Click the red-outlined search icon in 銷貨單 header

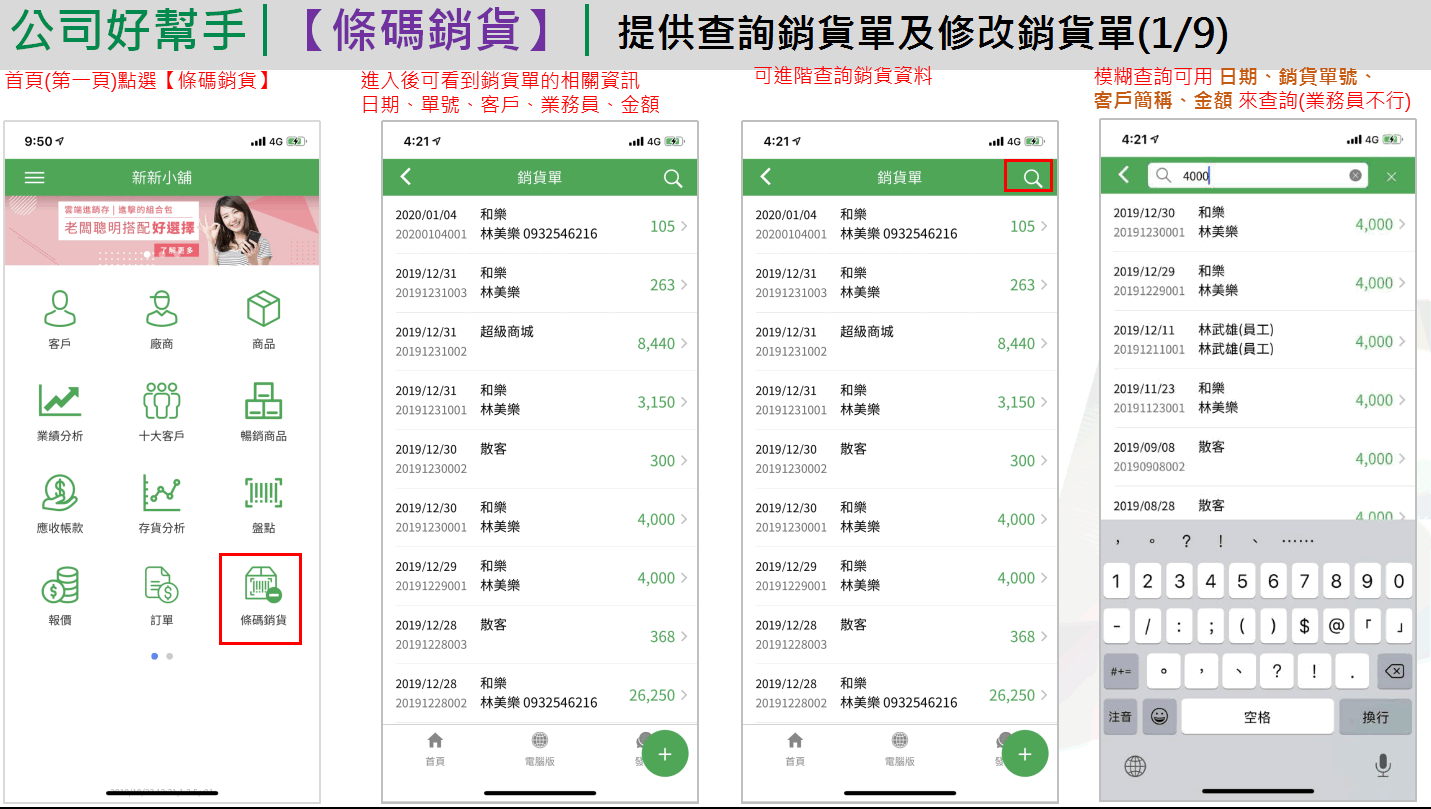pos(1032,178)
